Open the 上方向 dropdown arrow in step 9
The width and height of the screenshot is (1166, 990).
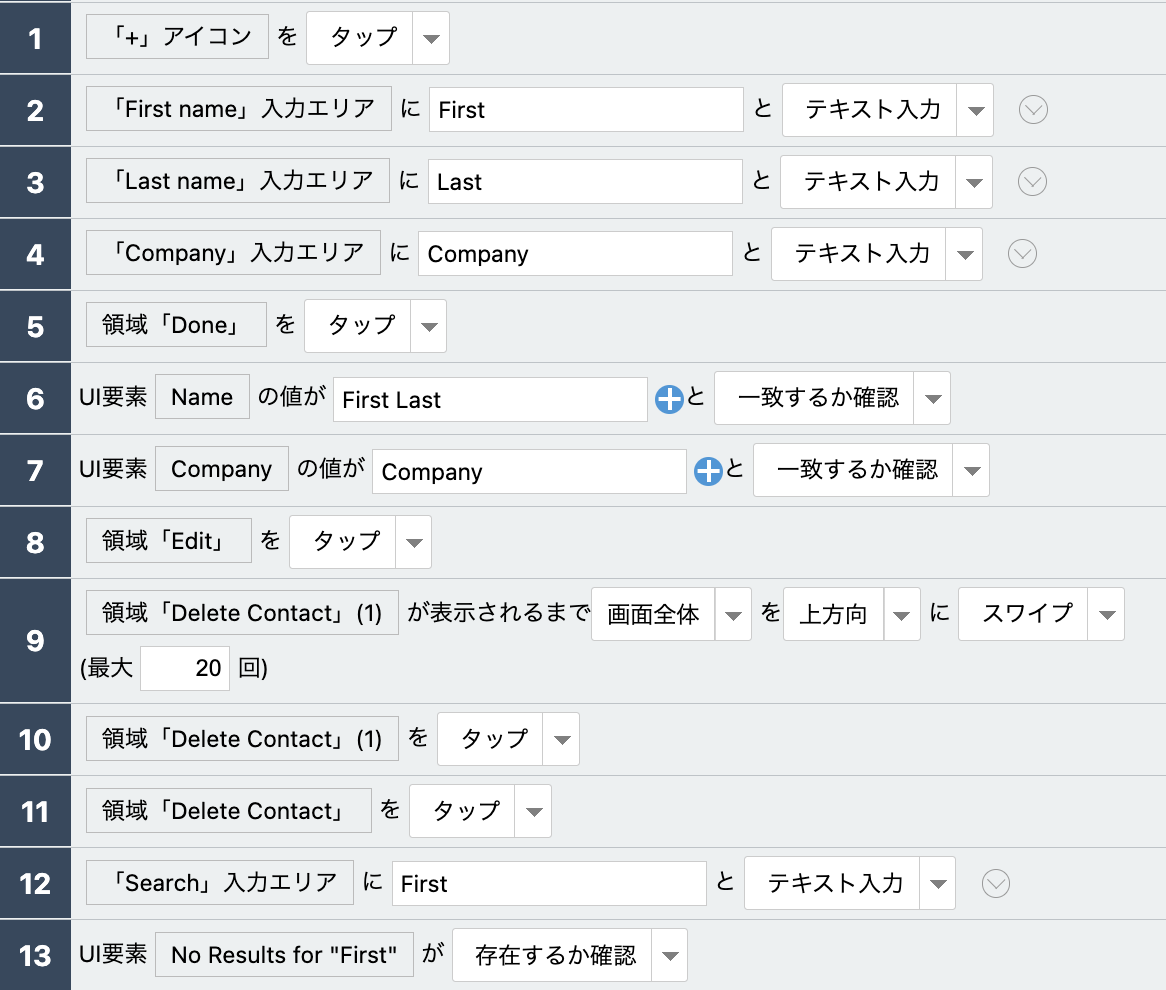click(902, 614)
